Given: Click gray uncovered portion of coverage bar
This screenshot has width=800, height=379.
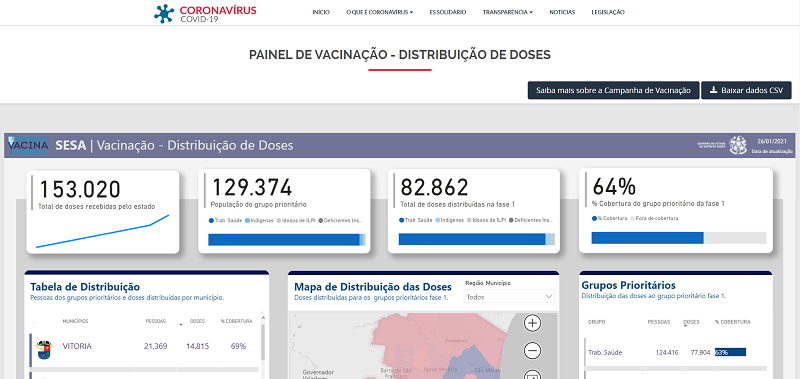Looking at the screenshot, I should pyautogui.click(x=735, y=238).
